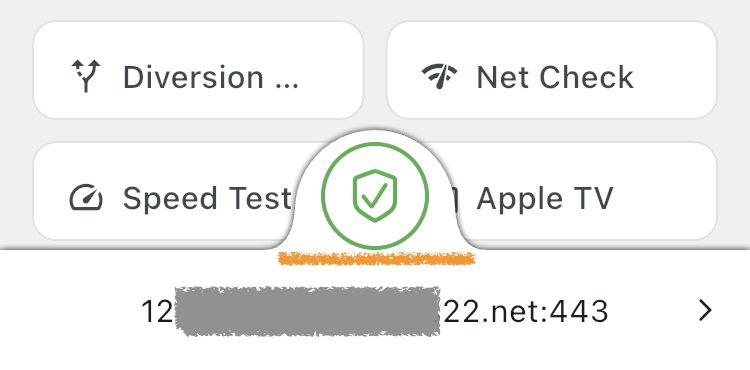Launch the Speed Test
The width and height of the screenshot is (750, 370).
(x=165, y=191)
